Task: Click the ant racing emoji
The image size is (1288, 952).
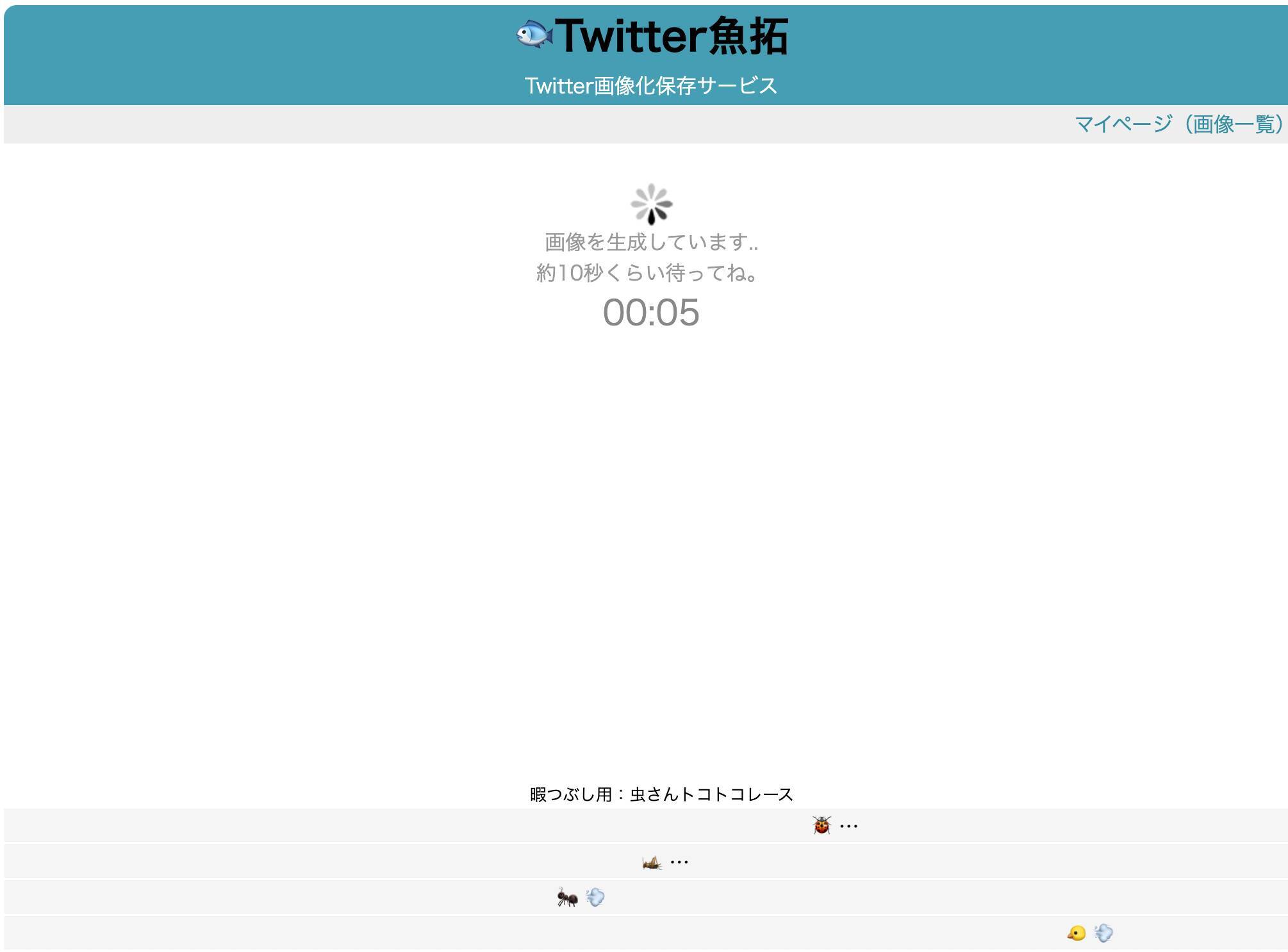Action: click(567, 898)
